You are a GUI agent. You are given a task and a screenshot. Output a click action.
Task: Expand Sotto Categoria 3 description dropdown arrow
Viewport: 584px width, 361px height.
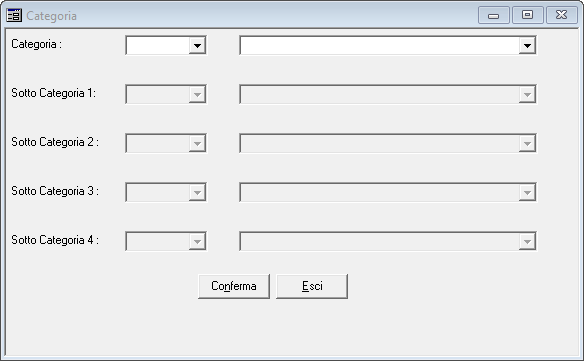point(527,192)
